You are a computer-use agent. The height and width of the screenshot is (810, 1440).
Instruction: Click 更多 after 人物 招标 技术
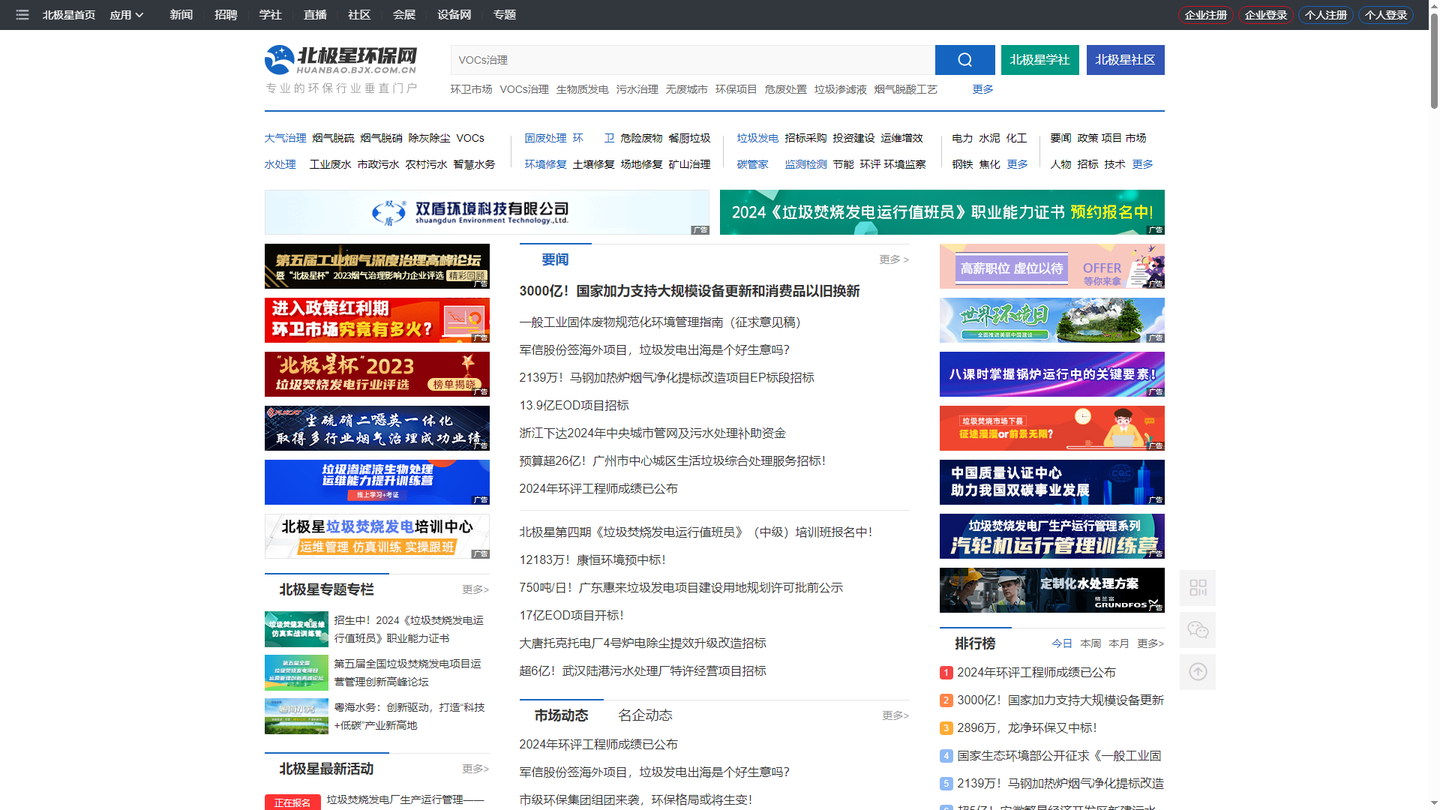point(1143,164)
